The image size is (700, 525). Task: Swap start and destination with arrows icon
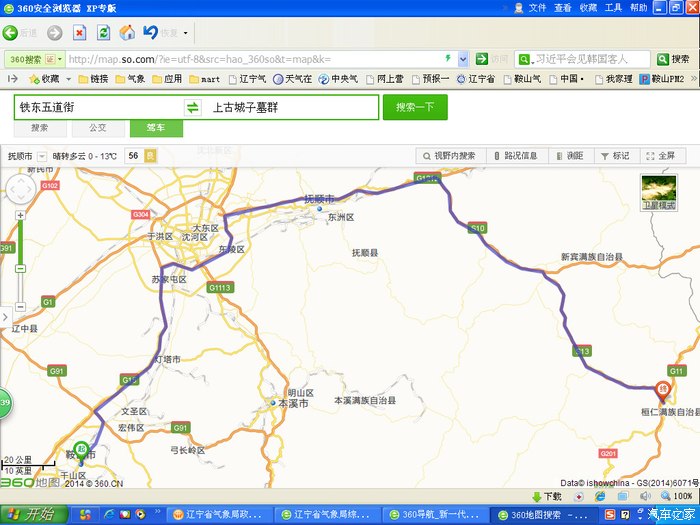(x=192, y=107)
